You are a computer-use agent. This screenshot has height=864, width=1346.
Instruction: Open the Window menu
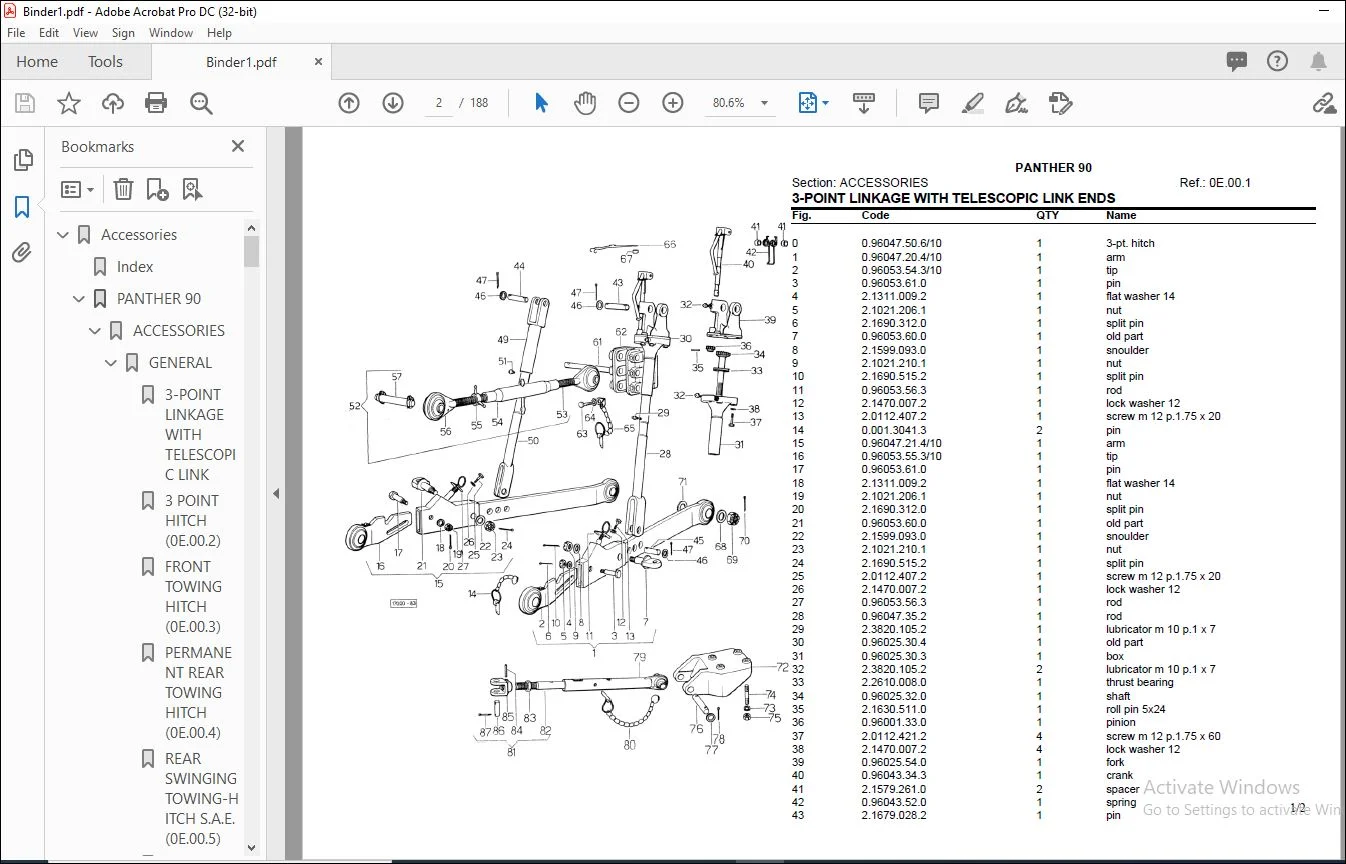pos(171,33)
